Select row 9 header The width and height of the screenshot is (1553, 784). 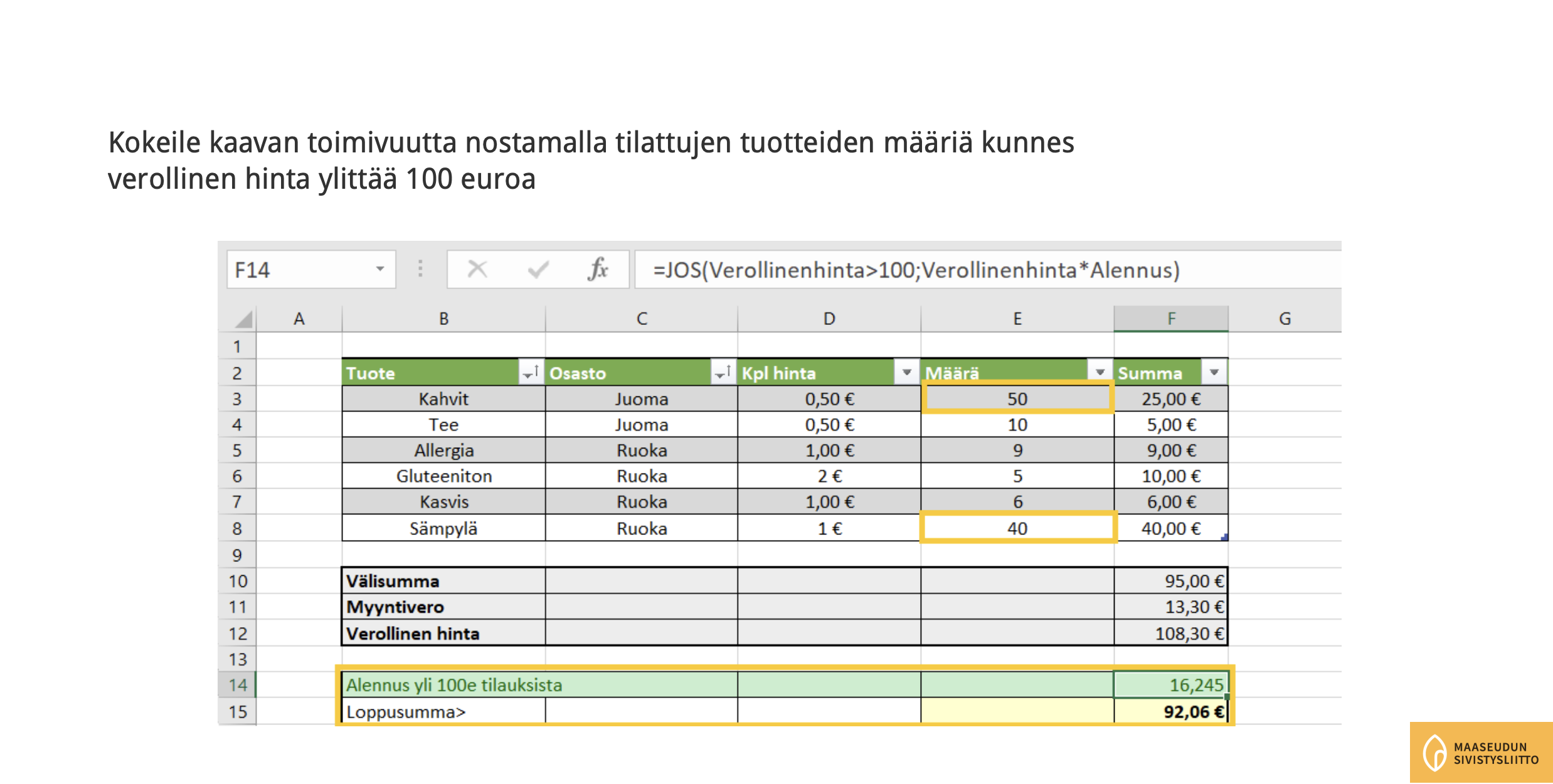[237, 555]
